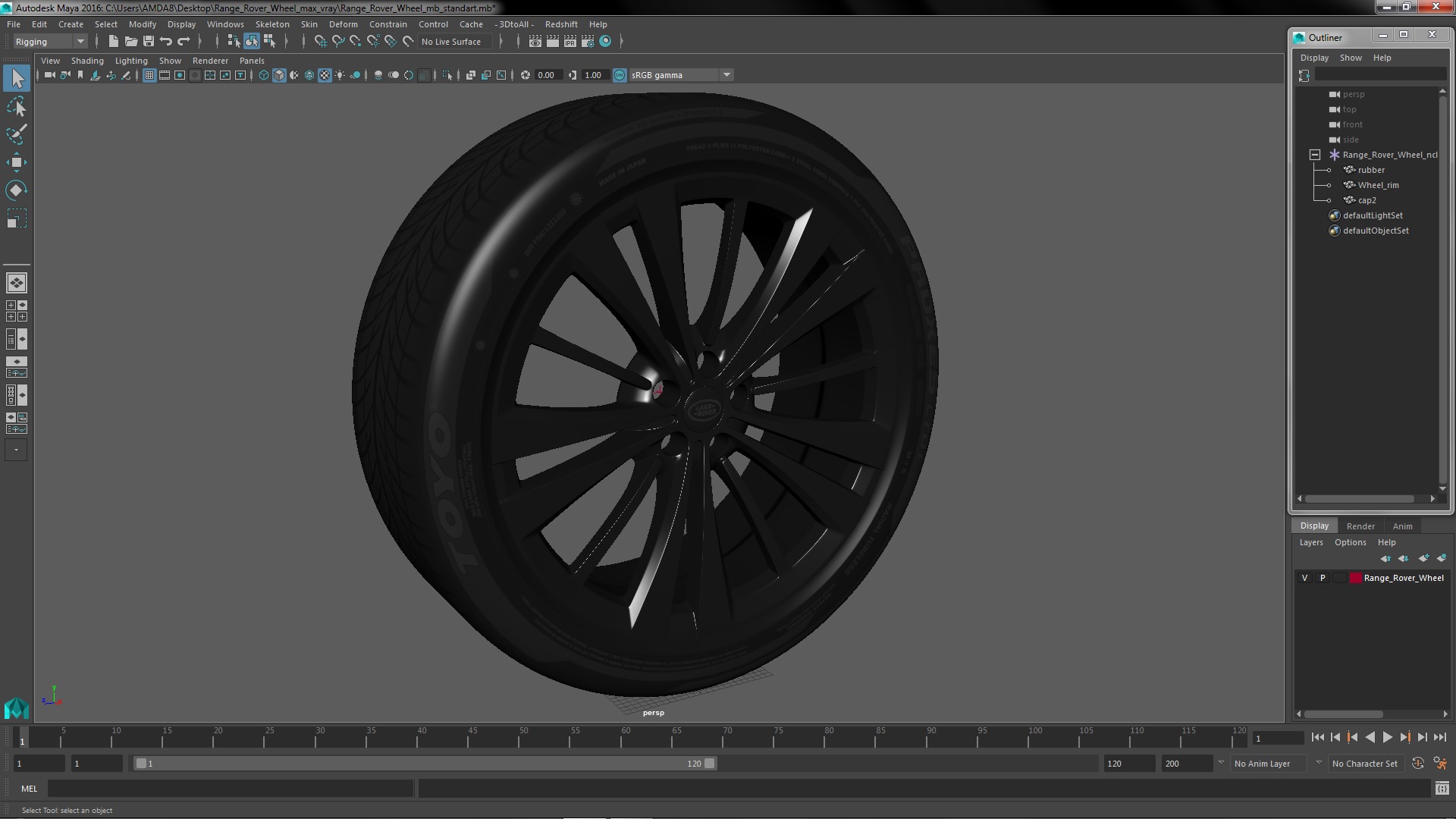Toggle wireframe shading mode
This screenshot has width=1456, height=819.
pos(264,75)
